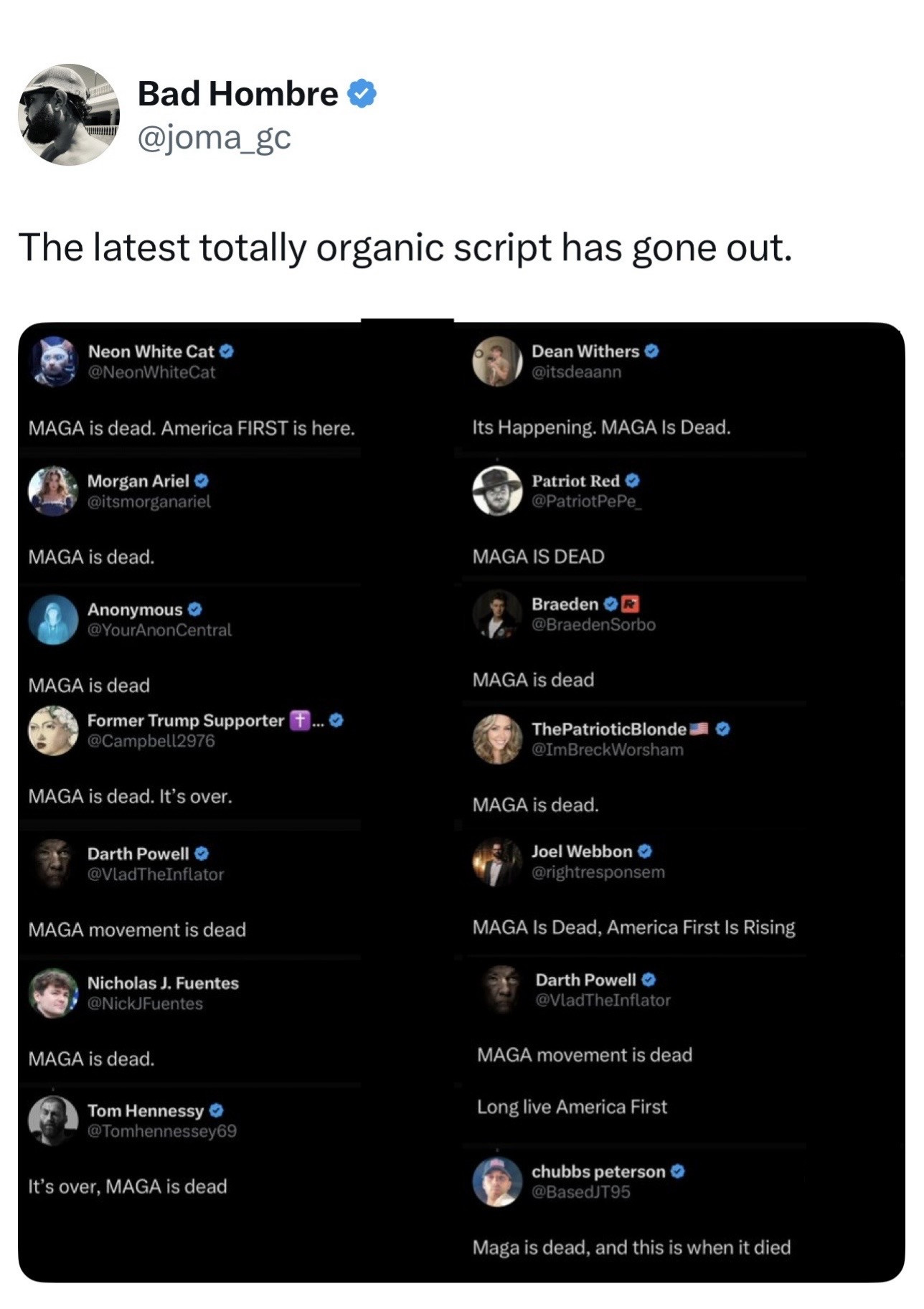The width and height of the screenshot is (924, 1309).
Task: Open the Bad Hombre display name
Action: [237, 94]
